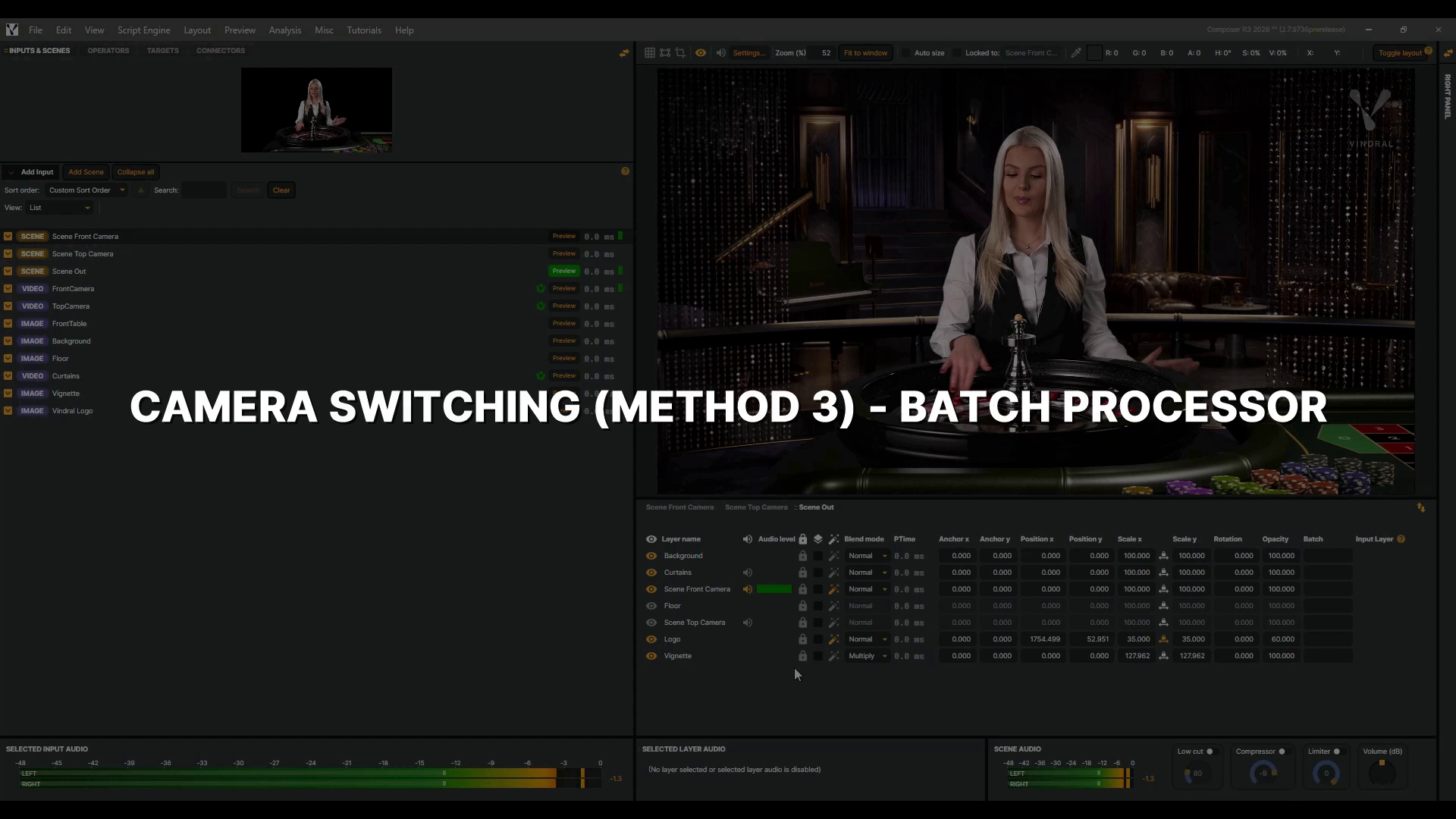Click the pin icon at top of inputs panel
This screenshot has width=1456, height=819.
[624, 53]
